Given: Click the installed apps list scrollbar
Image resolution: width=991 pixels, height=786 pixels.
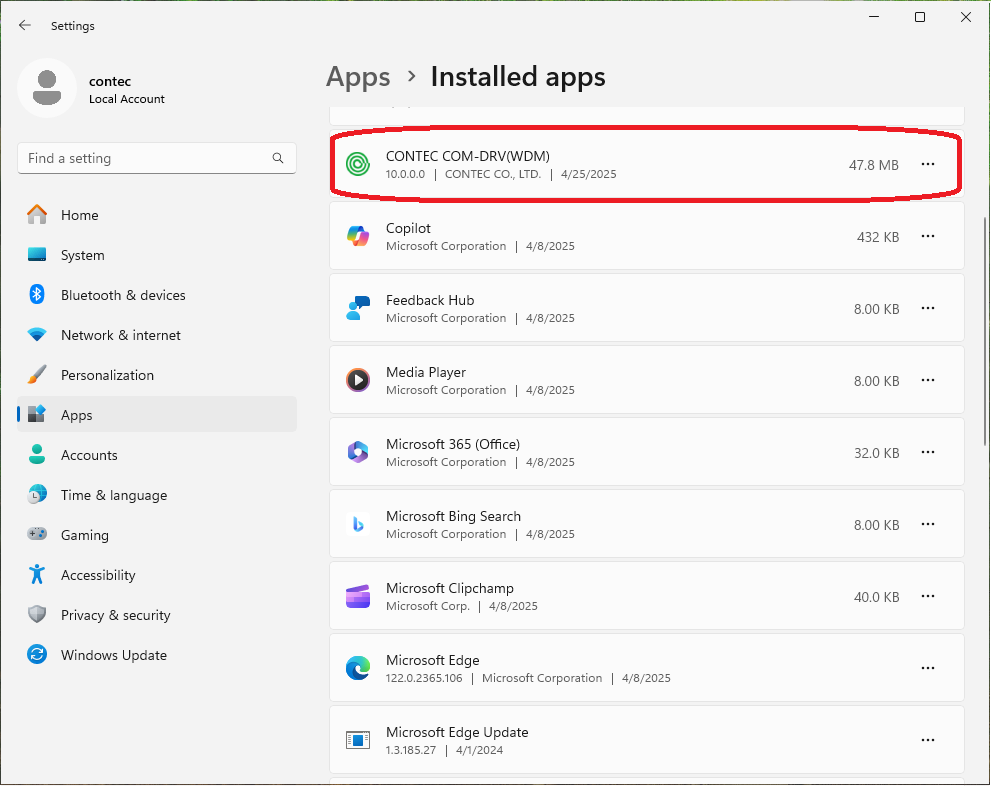Looking at the screenshot, I should click(x=985, y=331).
